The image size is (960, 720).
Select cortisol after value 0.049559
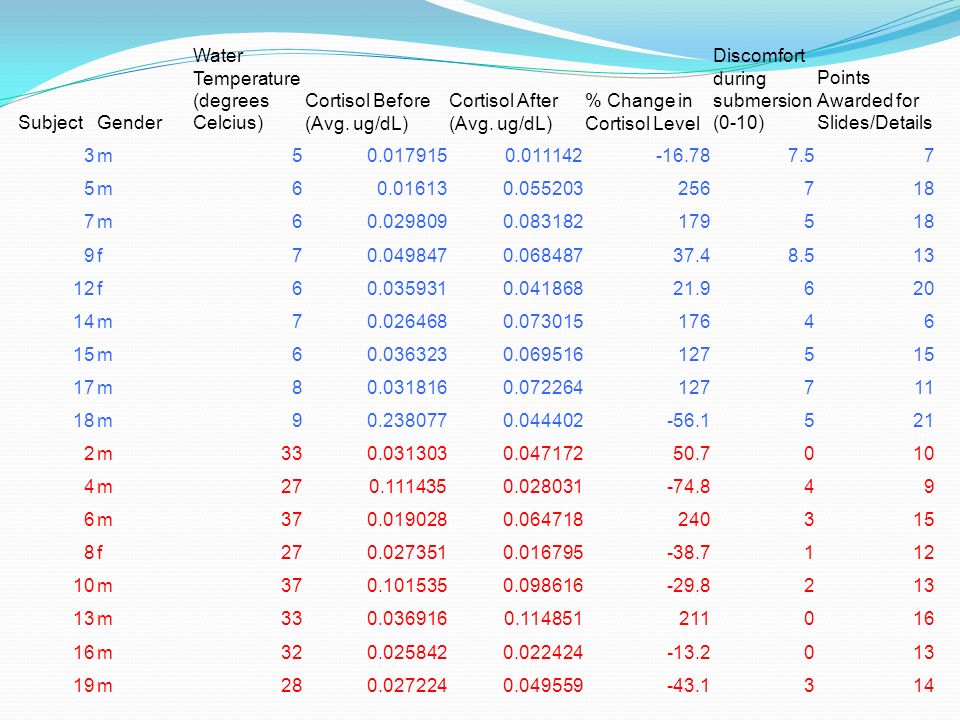543,686
